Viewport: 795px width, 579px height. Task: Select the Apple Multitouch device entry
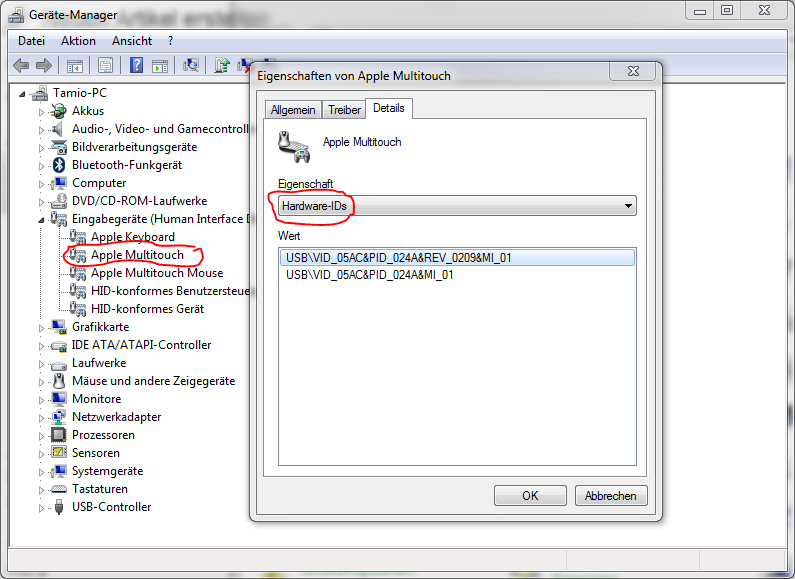tap(137, 255)
